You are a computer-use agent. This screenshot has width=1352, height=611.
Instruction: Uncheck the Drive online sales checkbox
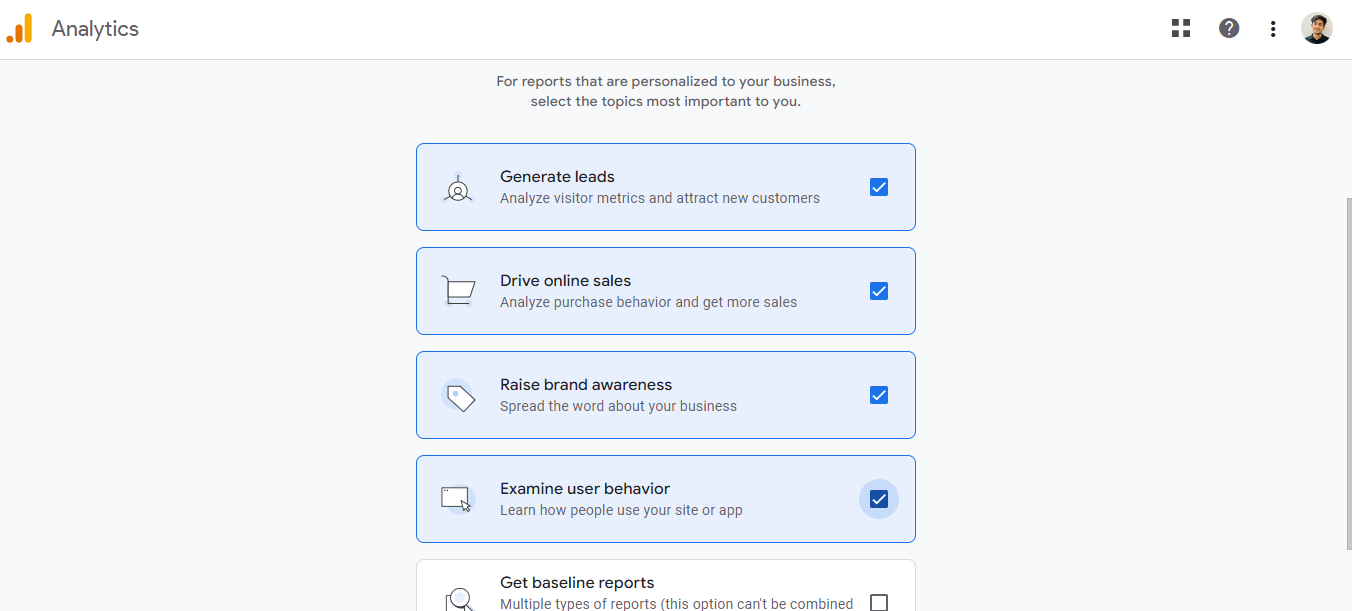879,291
